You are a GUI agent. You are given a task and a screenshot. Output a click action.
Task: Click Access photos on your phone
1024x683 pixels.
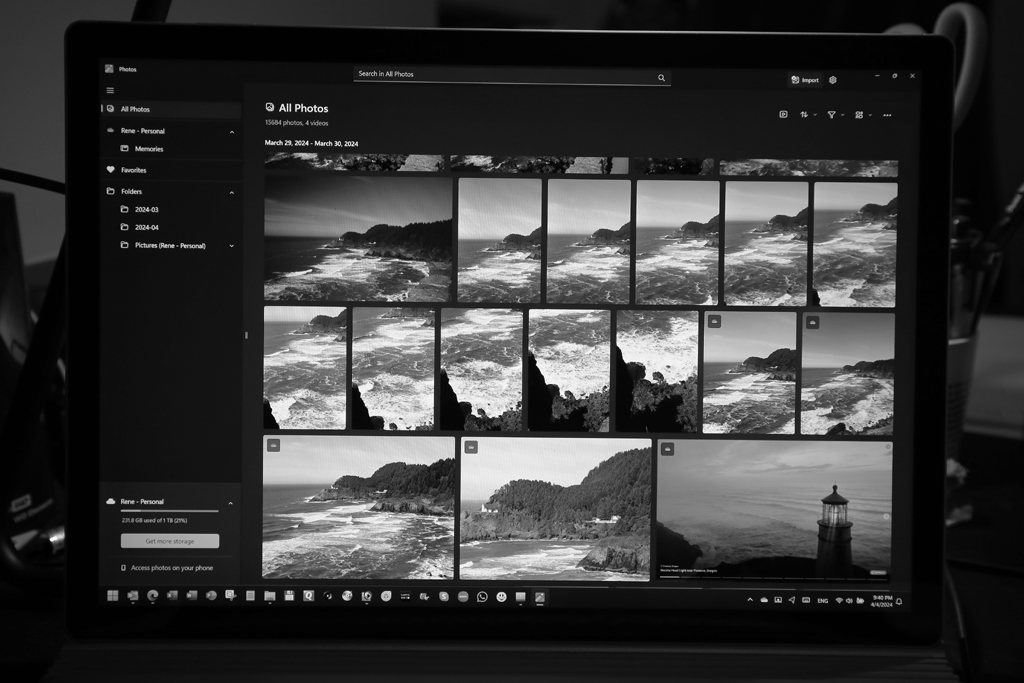coord(167,567)
